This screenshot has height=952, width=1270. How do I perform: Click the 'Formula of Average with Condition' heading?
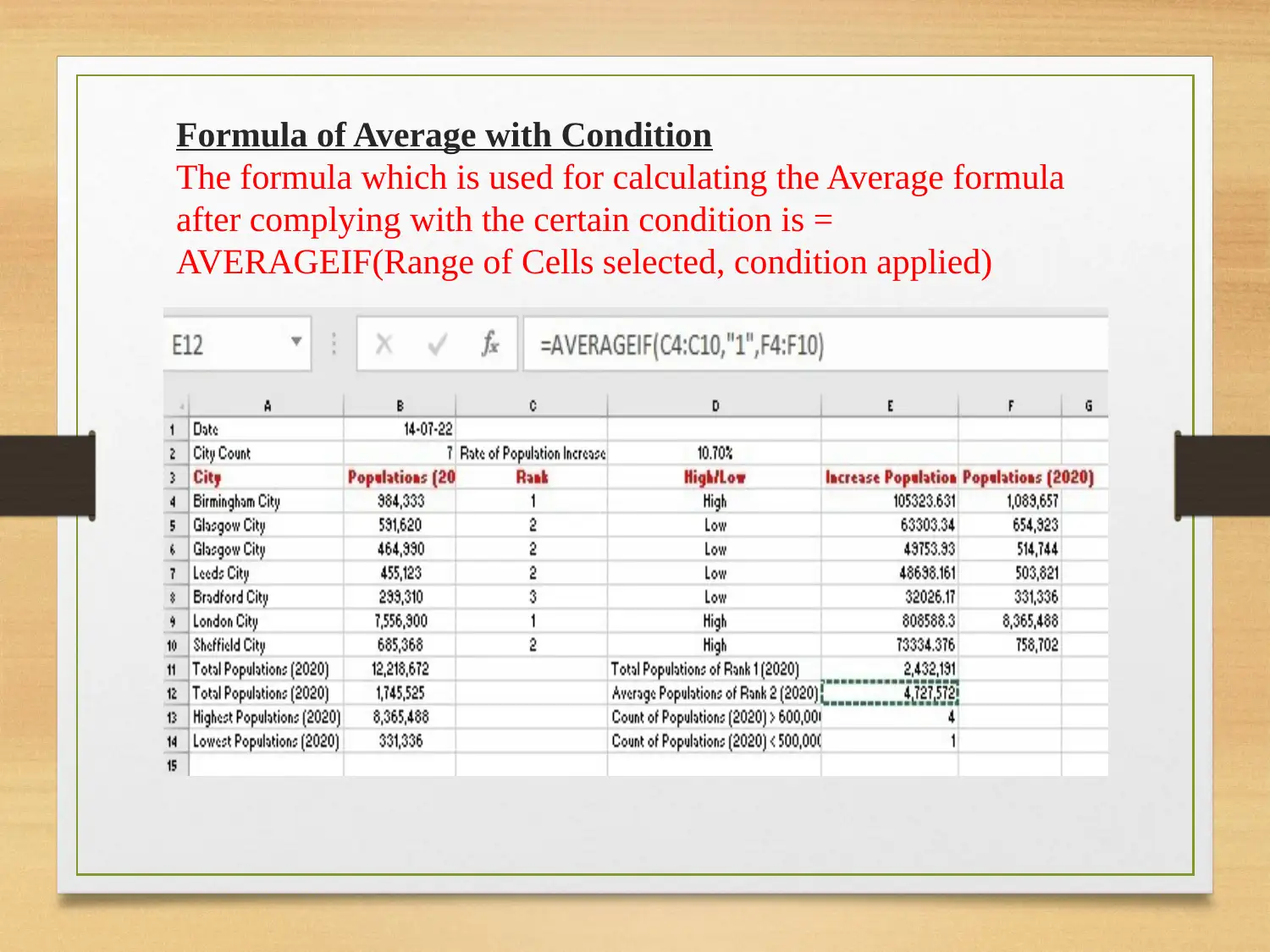point(444,135)
